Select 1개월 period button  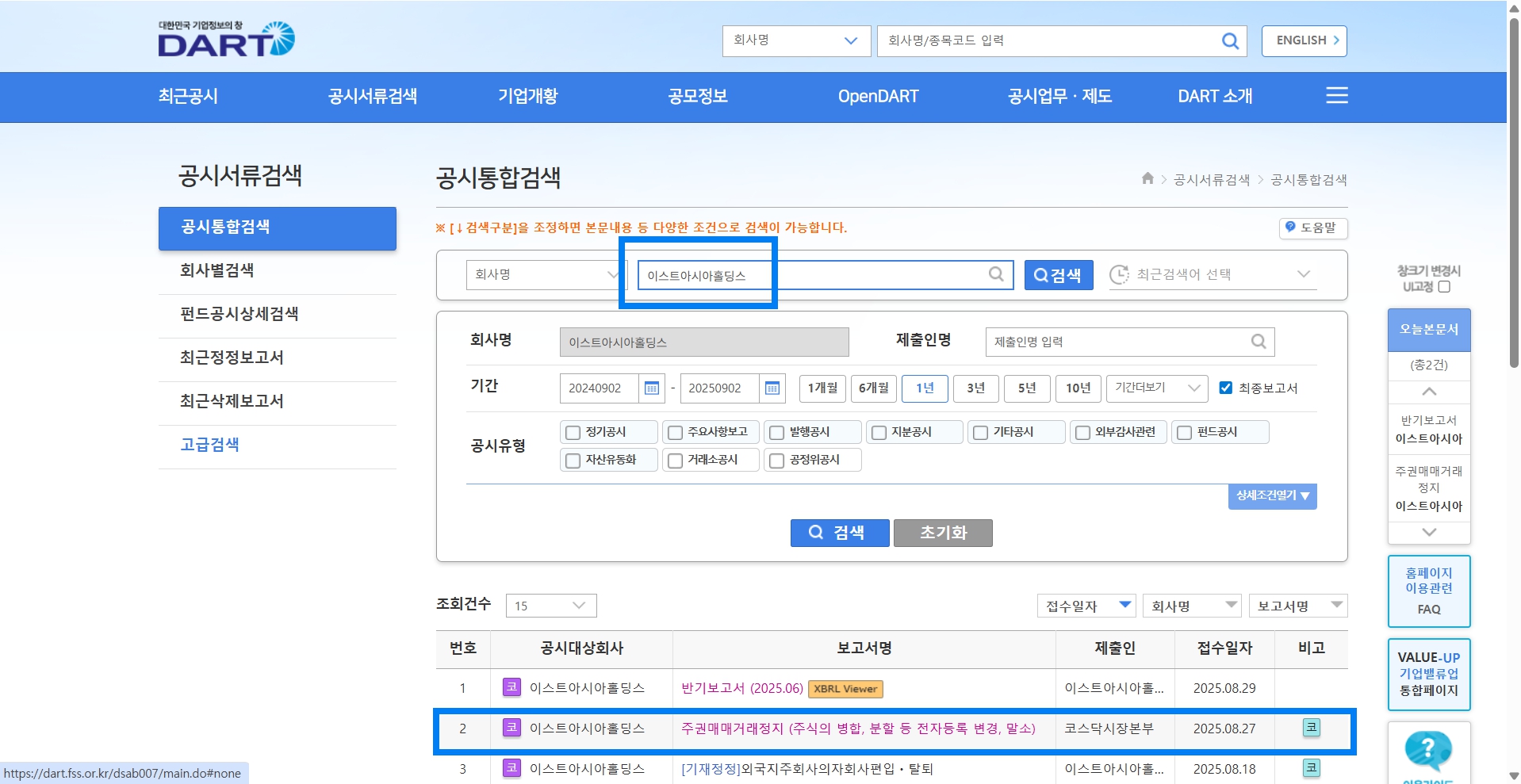tap(823, 388)
